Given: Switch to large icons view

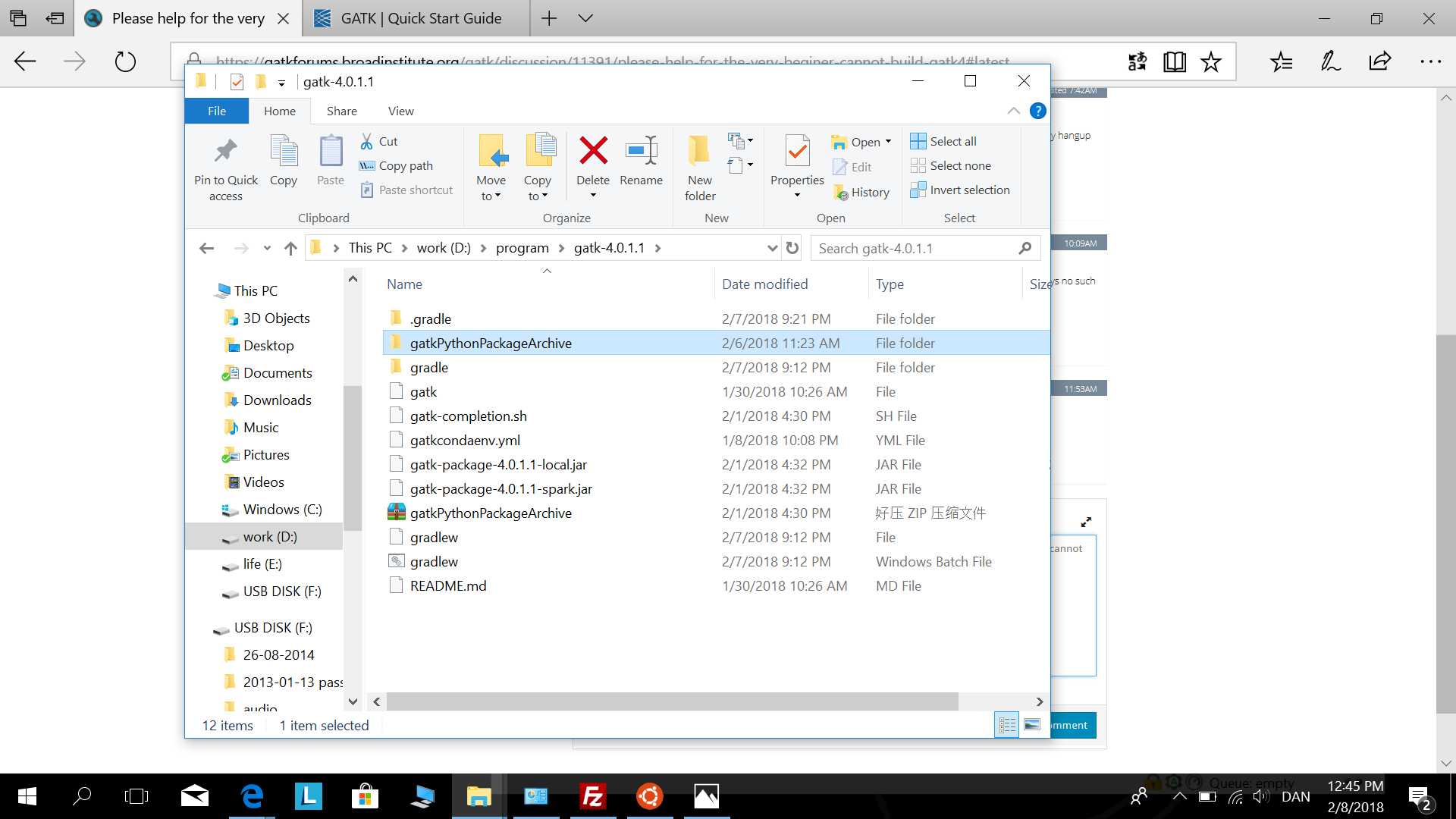Looking at the screenshot, I should 1032,725.
